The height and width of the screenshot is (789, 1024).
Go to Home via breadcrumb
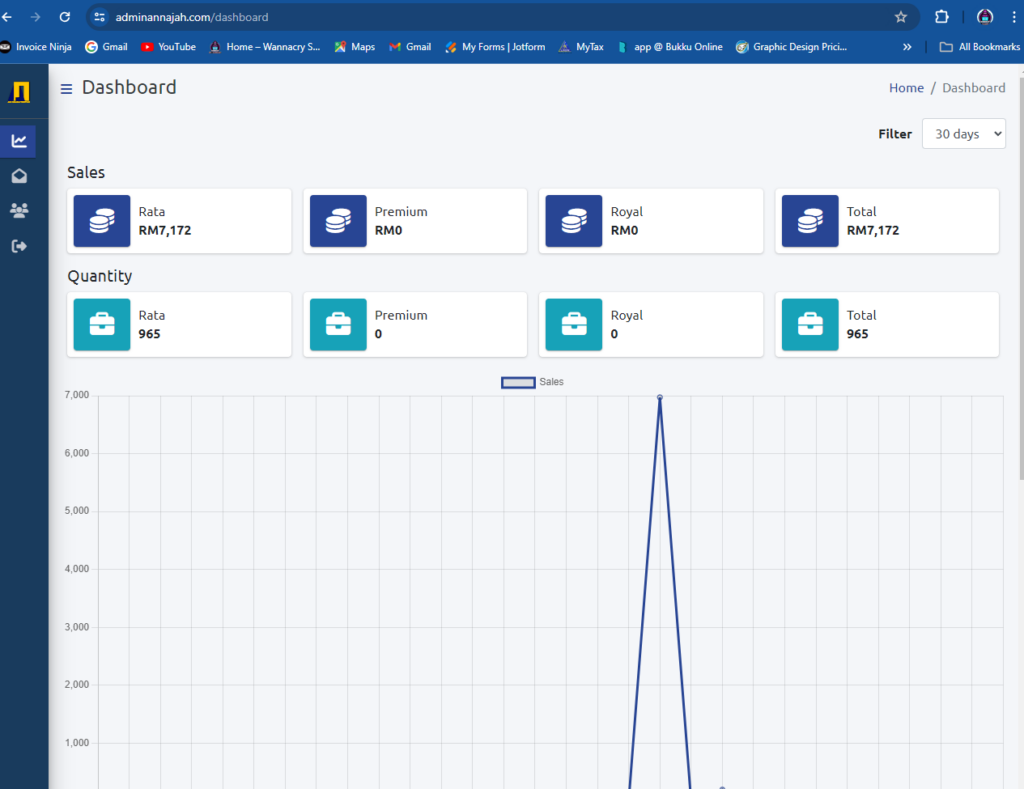tap(906, 88)
